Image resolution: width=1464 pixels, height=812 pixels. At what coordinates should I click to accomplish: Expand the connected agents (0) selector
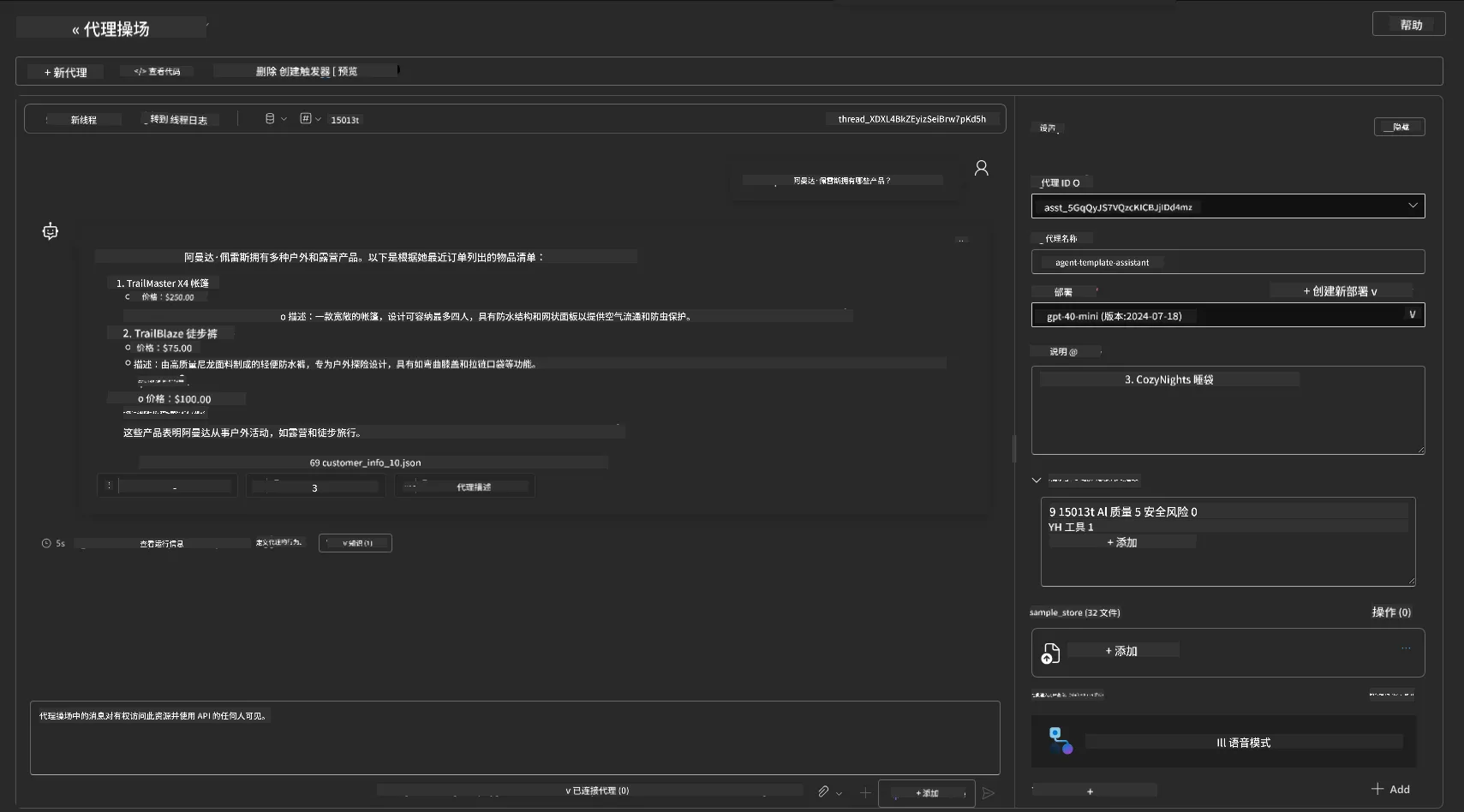click(597, 791)
